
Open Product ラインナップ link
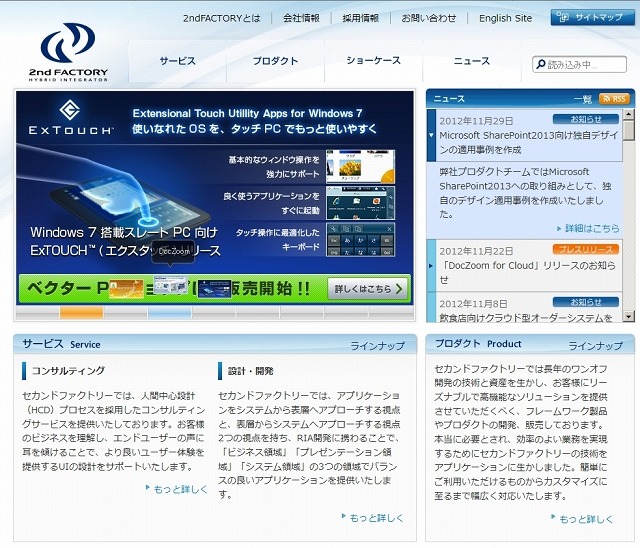click(x=596, y=346)
